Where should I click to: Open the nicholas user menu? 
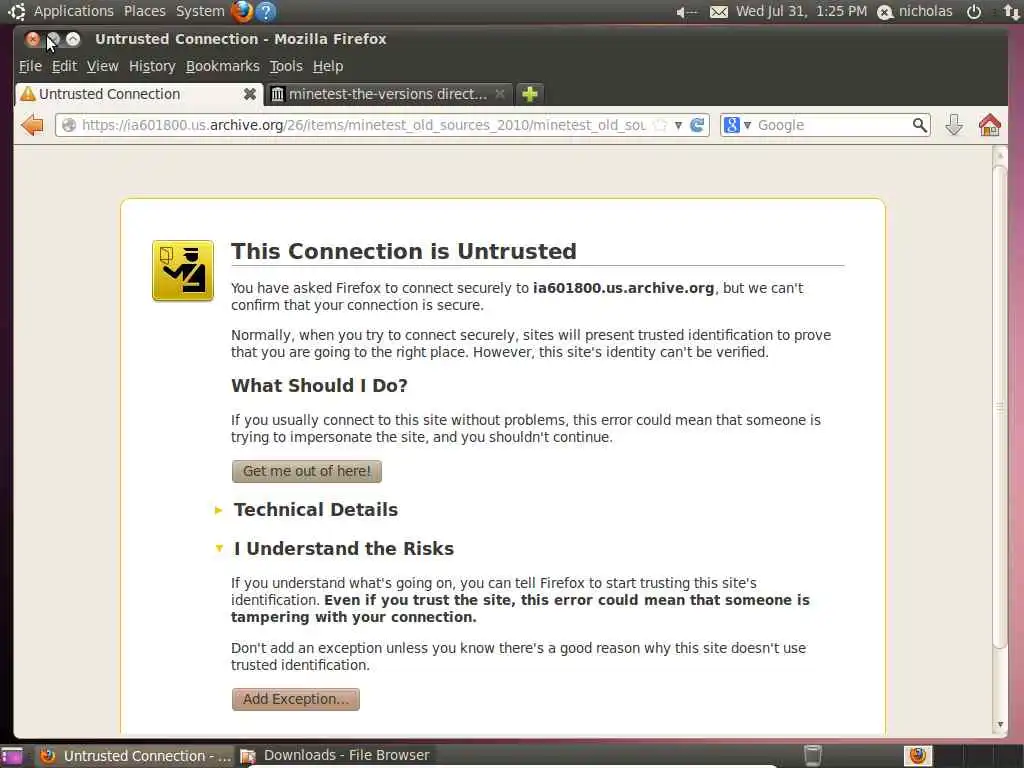coord(916,11)
